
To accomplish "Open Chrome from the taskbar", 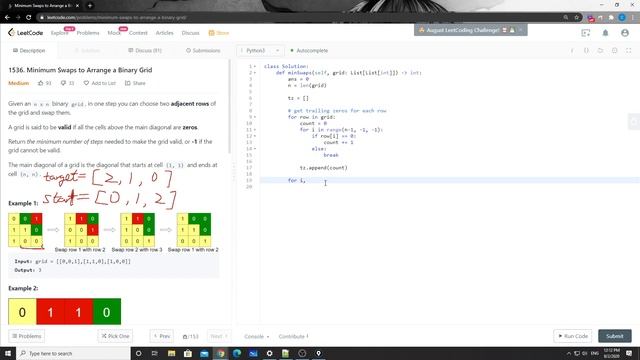I will [x=221, y=353].
